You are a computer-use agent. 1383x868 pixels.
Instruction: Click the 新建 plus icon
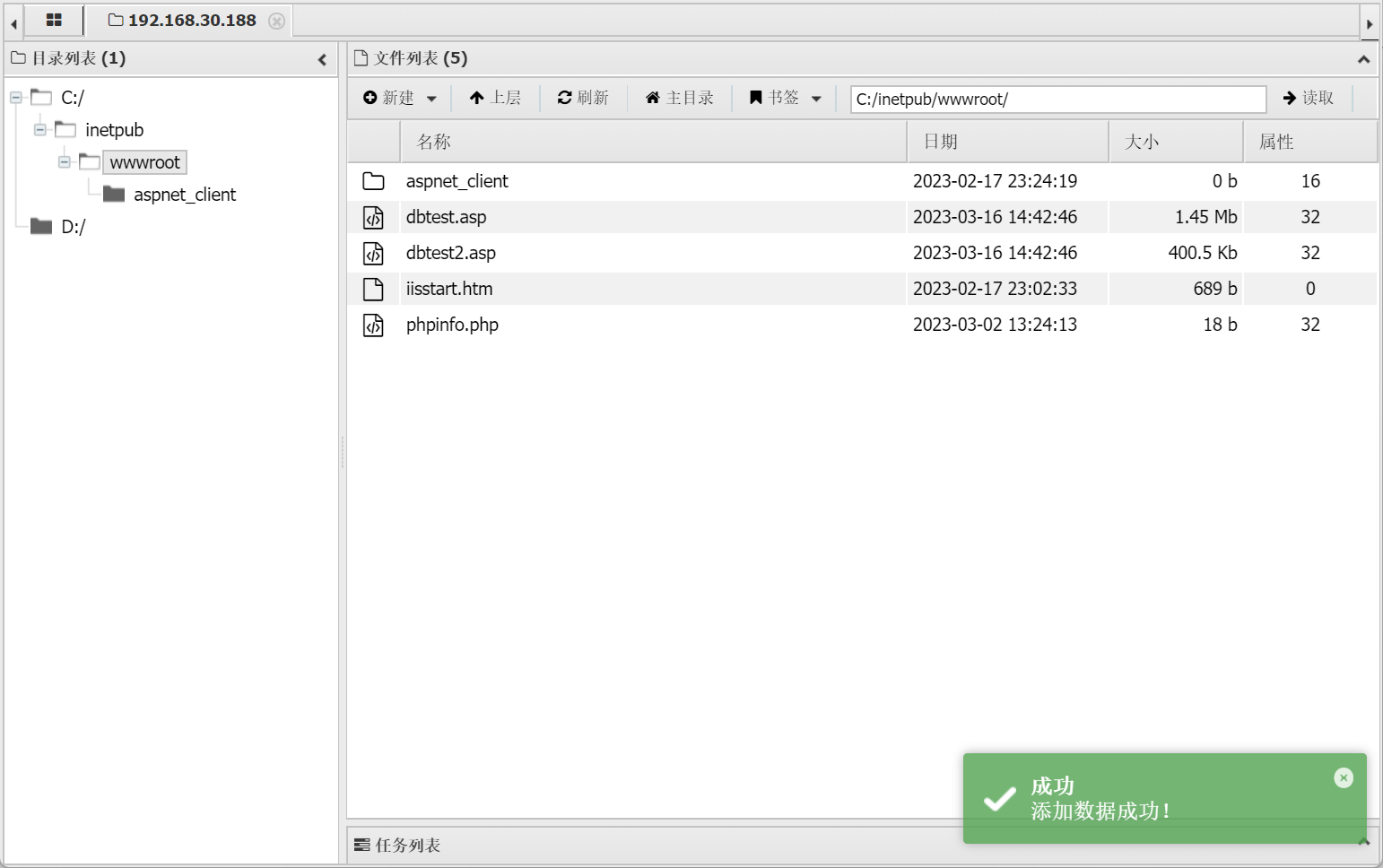[x=370, y=98]
